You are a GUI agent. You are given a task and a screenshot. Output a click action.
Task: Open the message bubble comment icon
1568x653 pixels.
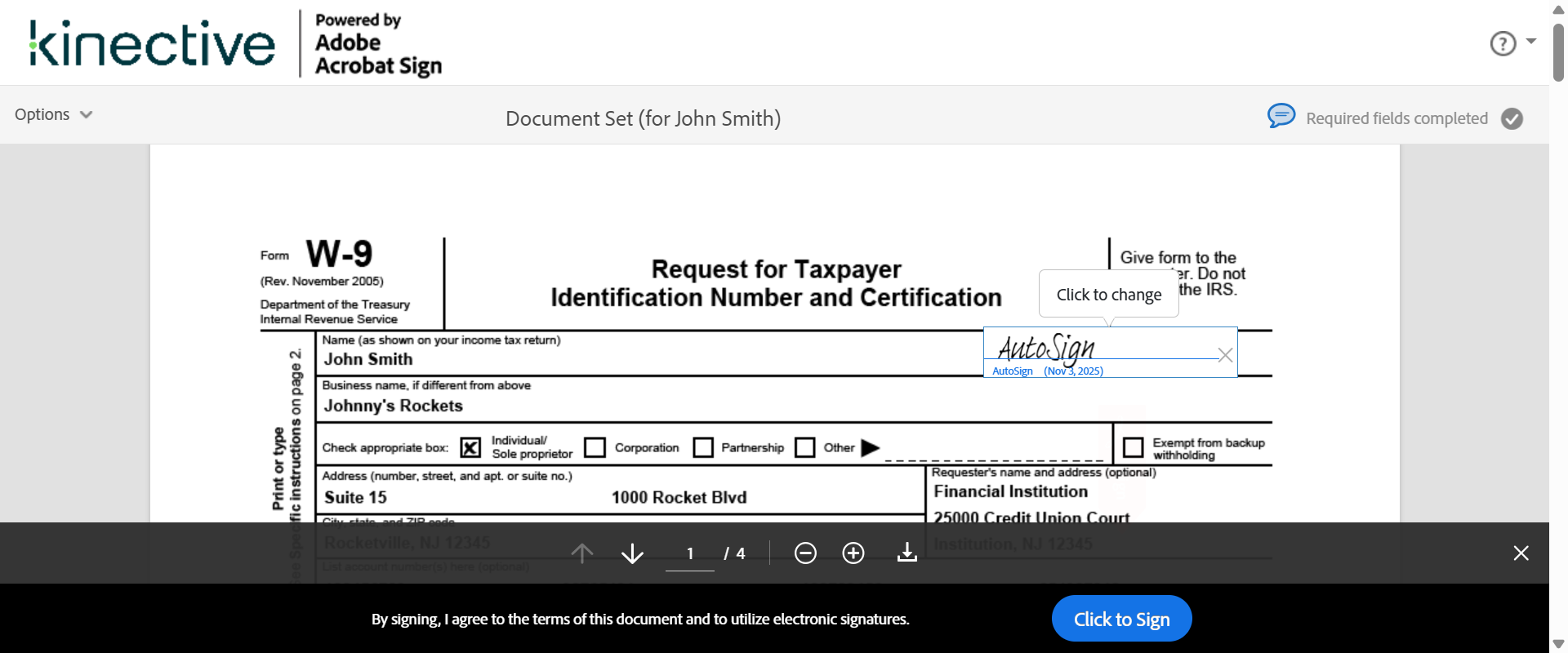pyautogui.click(x=1281, y=116)
